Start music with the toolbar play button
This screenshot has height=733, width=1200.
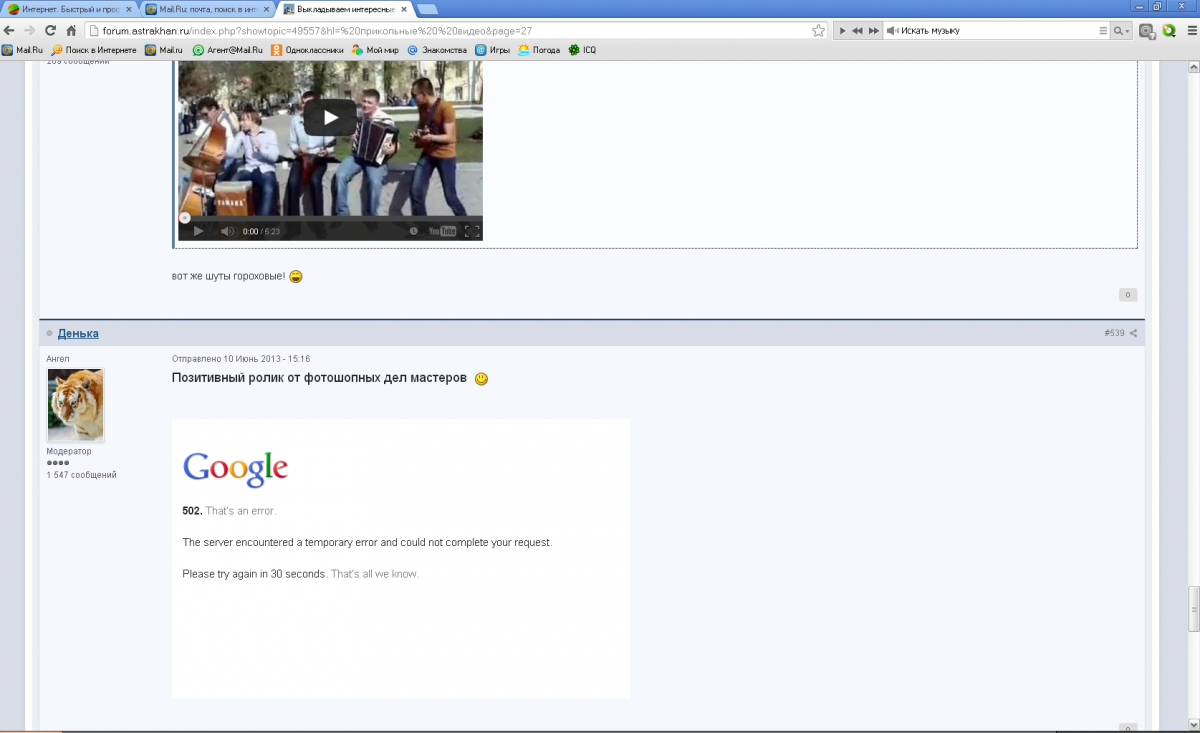pyautogui.click(x=843, y=31)
